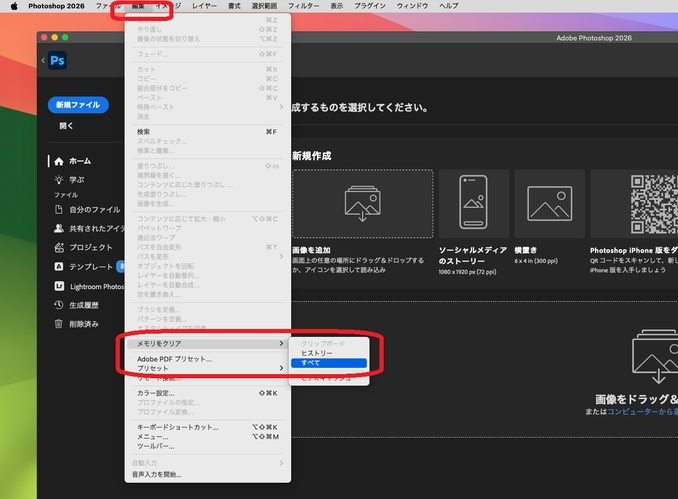Choose 検索 in the edit menu
The image size is (678, 499).
click(208, 132)
